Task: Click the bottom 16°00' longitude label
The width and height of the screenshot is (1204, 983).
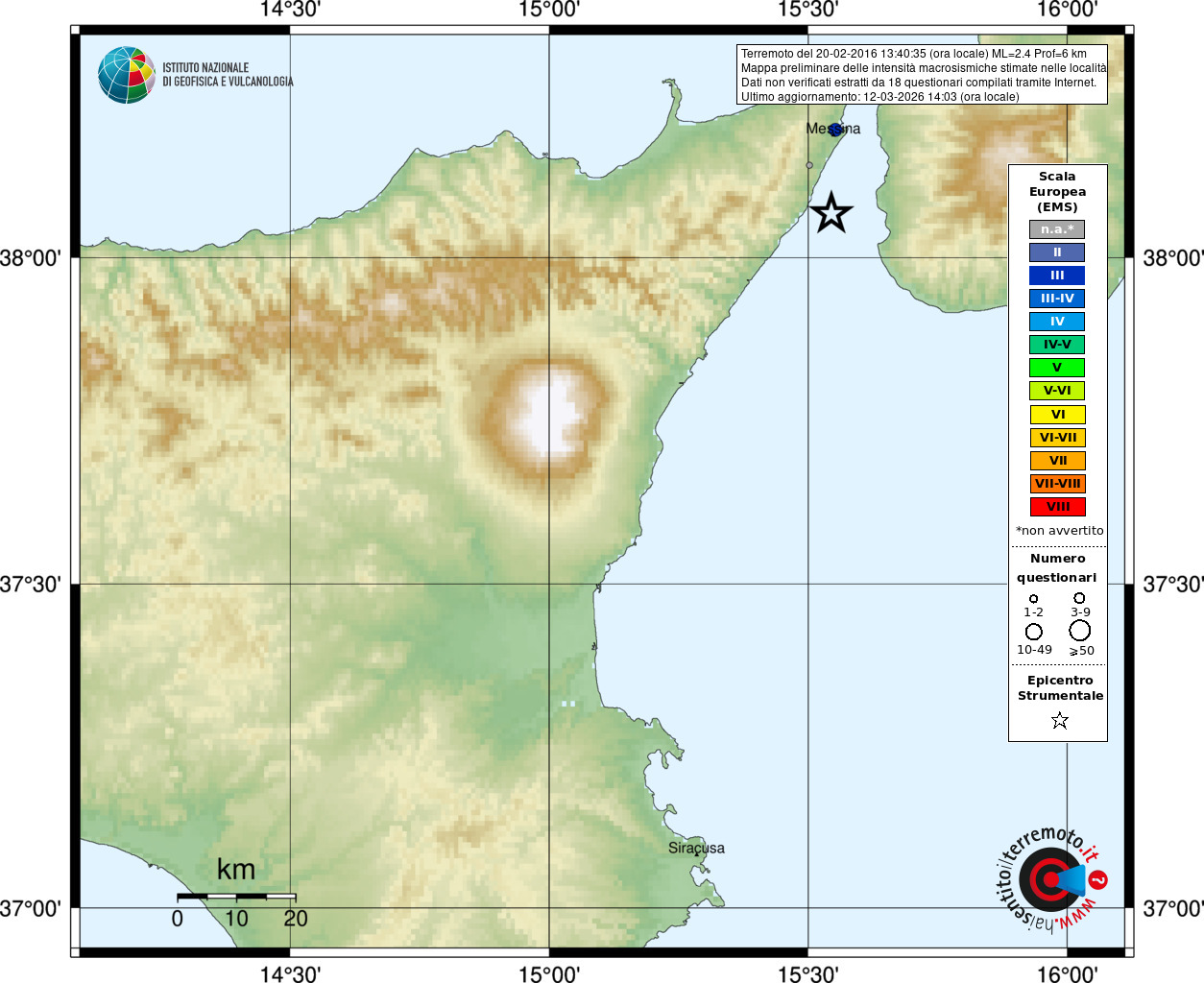Action: tap(1068, 973)
